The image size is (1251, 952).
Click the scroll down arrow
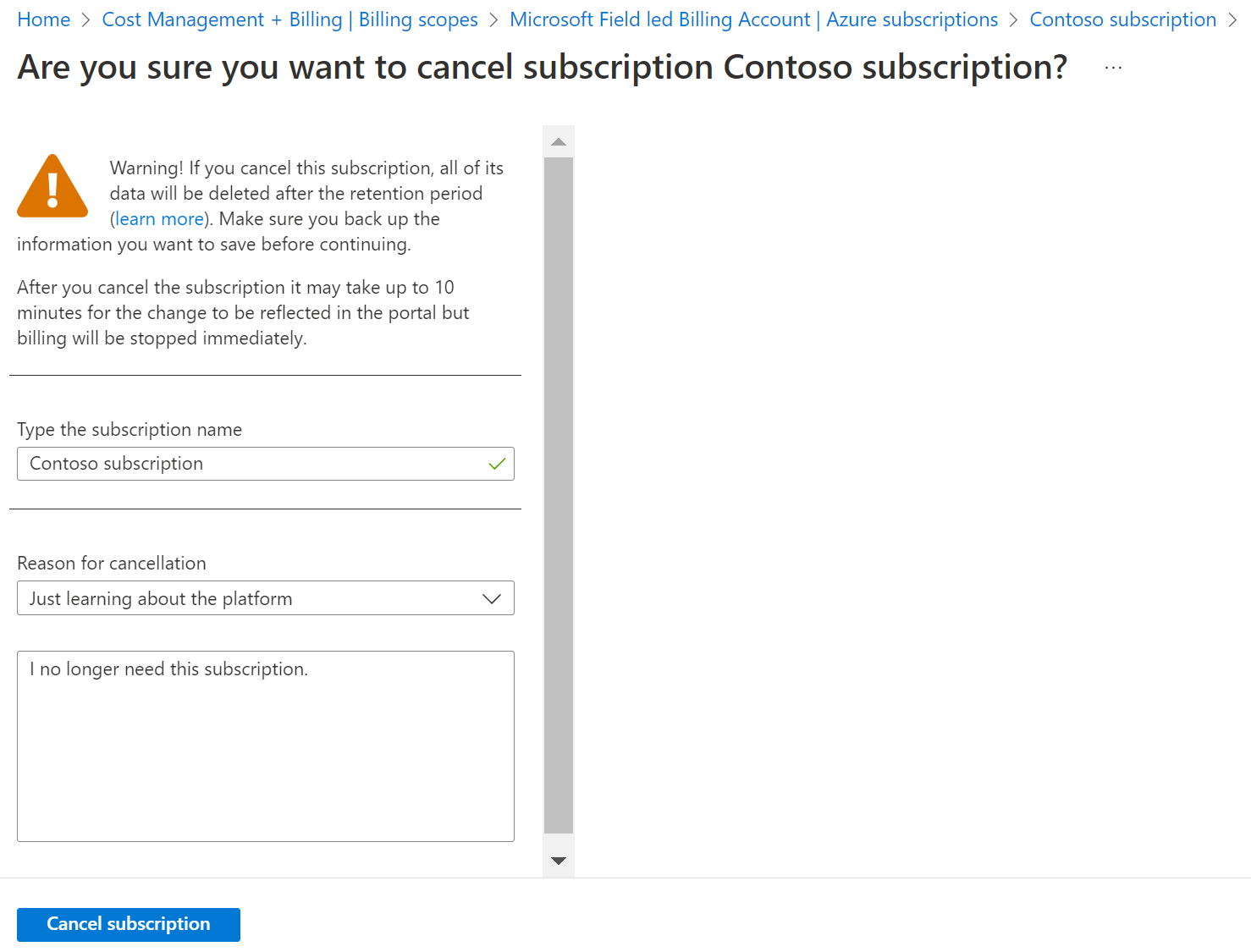click(559, 861)
